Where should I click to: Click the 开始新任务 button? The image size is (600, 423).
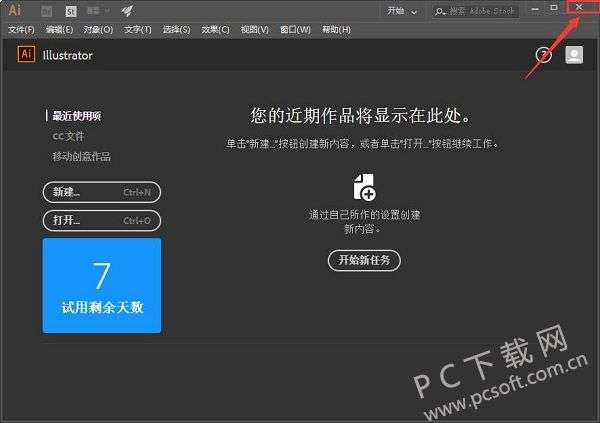[x=364, y=260]
